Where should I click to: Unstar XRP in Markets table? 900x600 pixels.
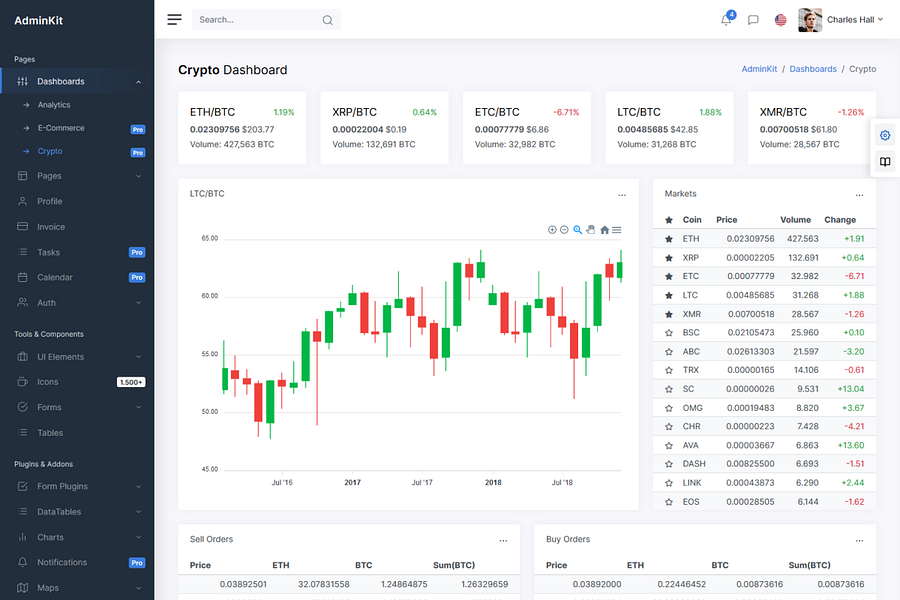(x=669, y=258)
